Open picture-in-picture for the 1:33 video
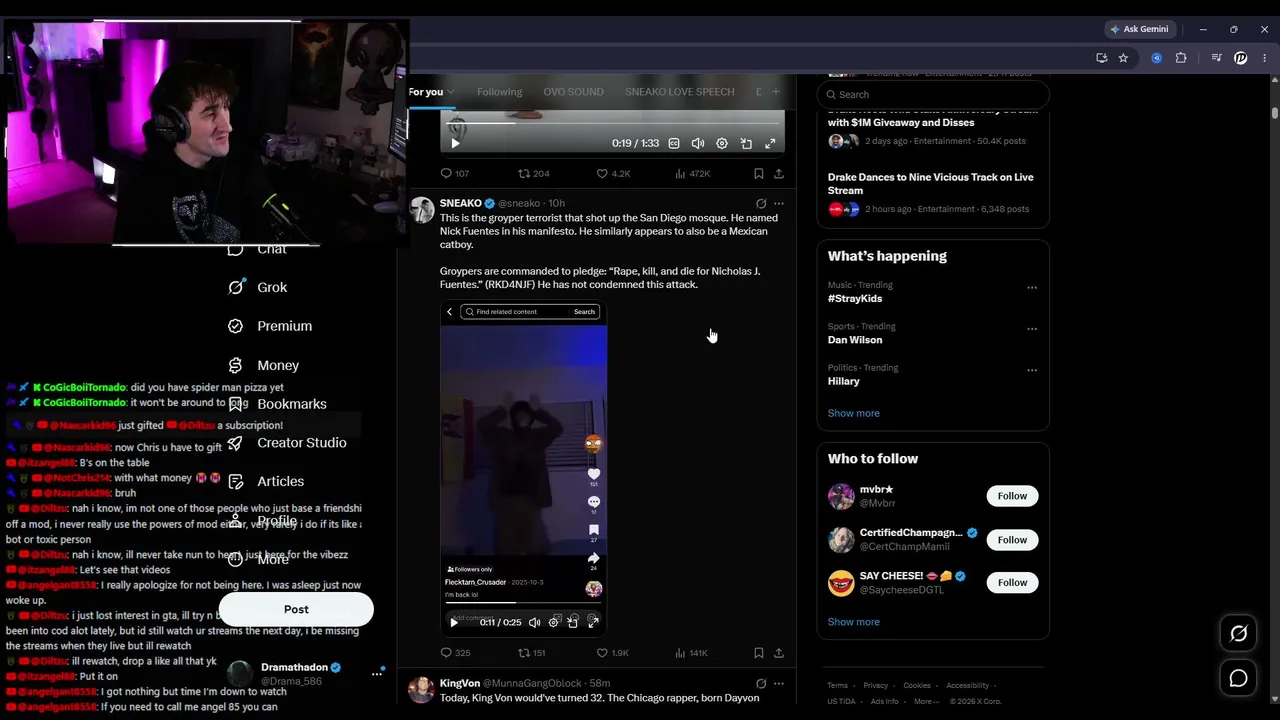Viewport: 1280px width, 720px height. pos(746,143)
